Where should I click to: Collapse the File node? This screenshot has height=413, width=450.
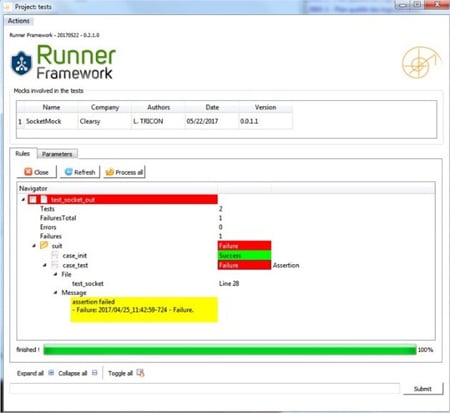coord(56,274)
